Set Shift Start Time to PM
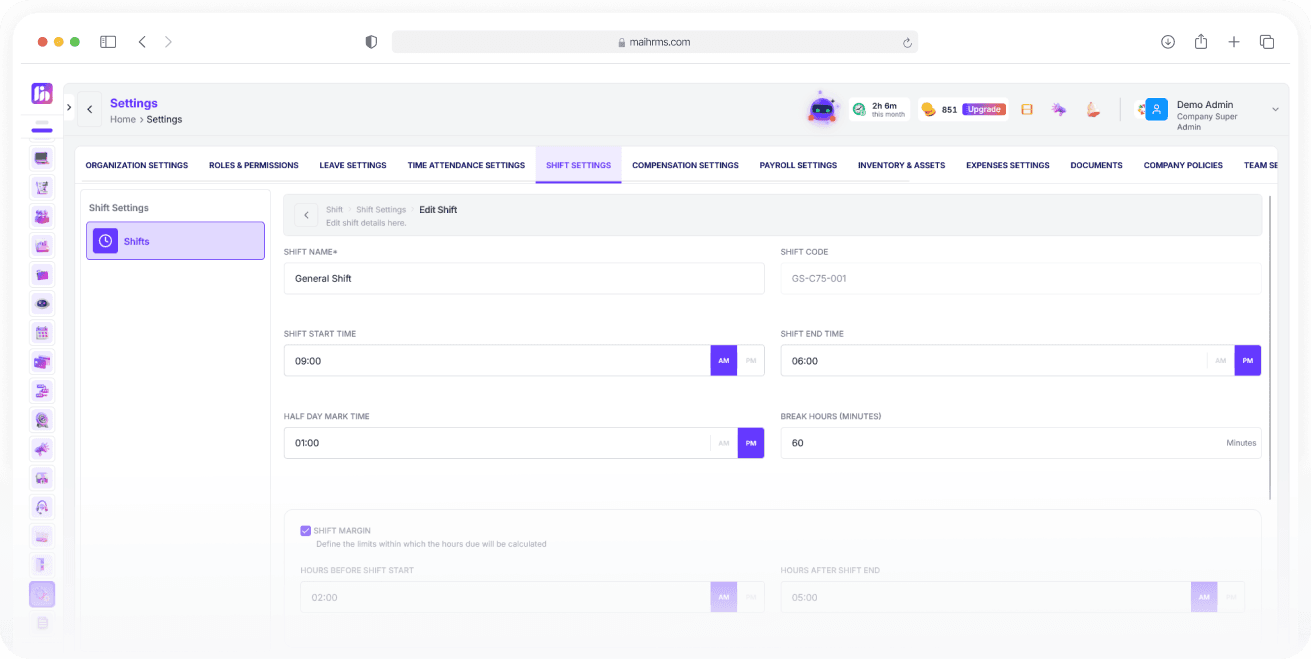 751,360
